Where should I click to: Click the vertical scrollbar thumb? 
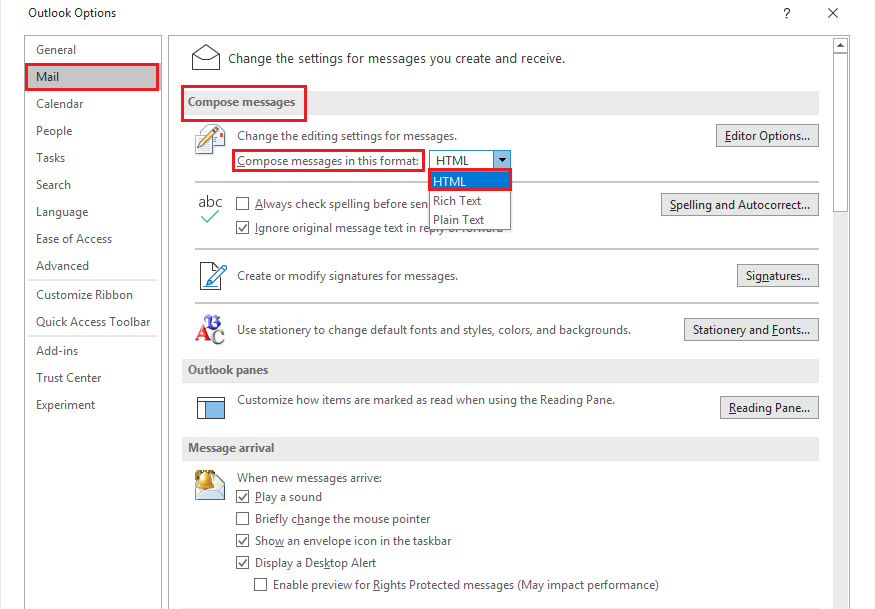tap(840, 132)
